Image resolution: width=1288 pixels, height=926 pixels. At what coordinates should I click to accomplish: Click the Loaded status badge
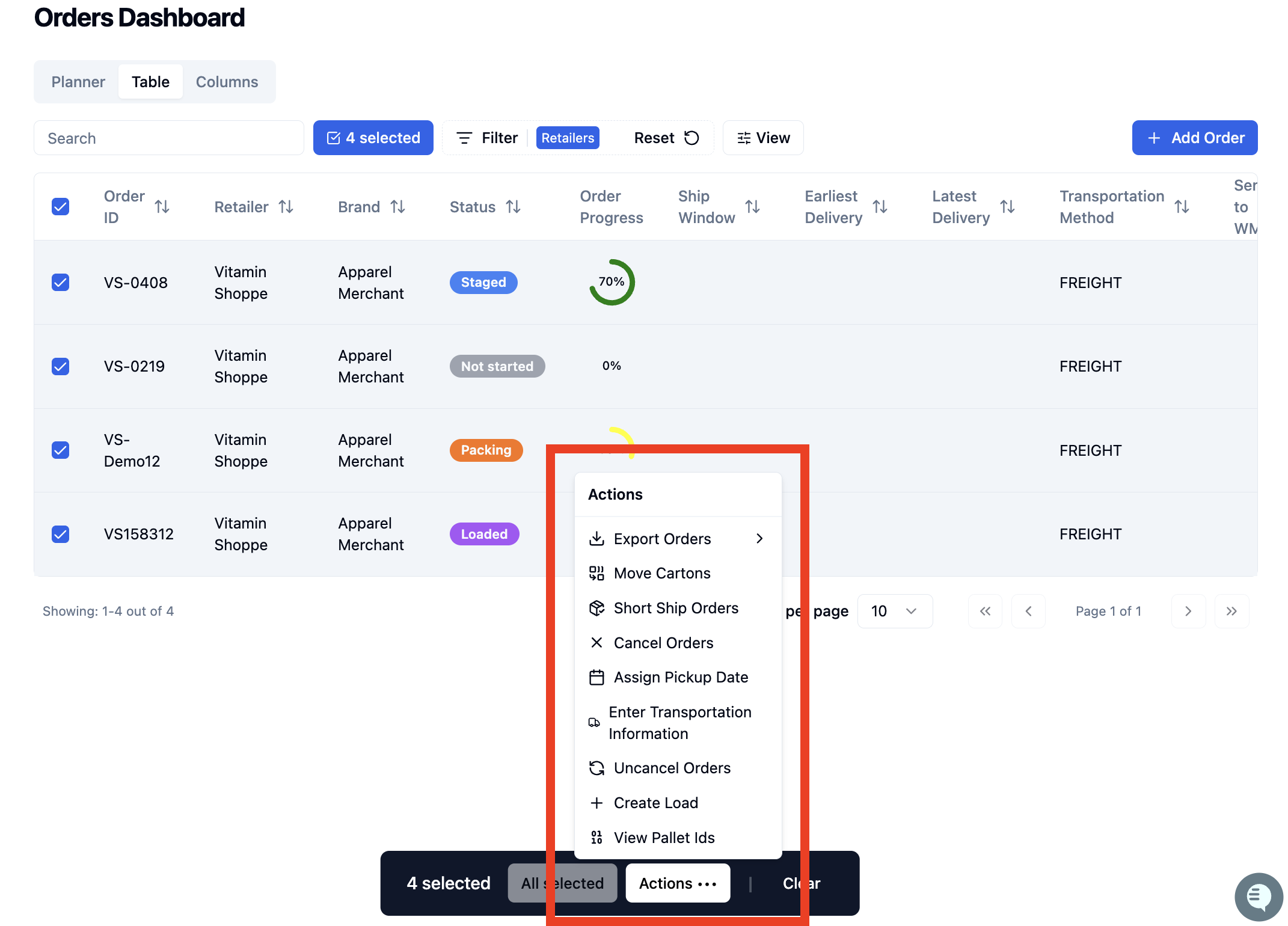click(484, 534)
